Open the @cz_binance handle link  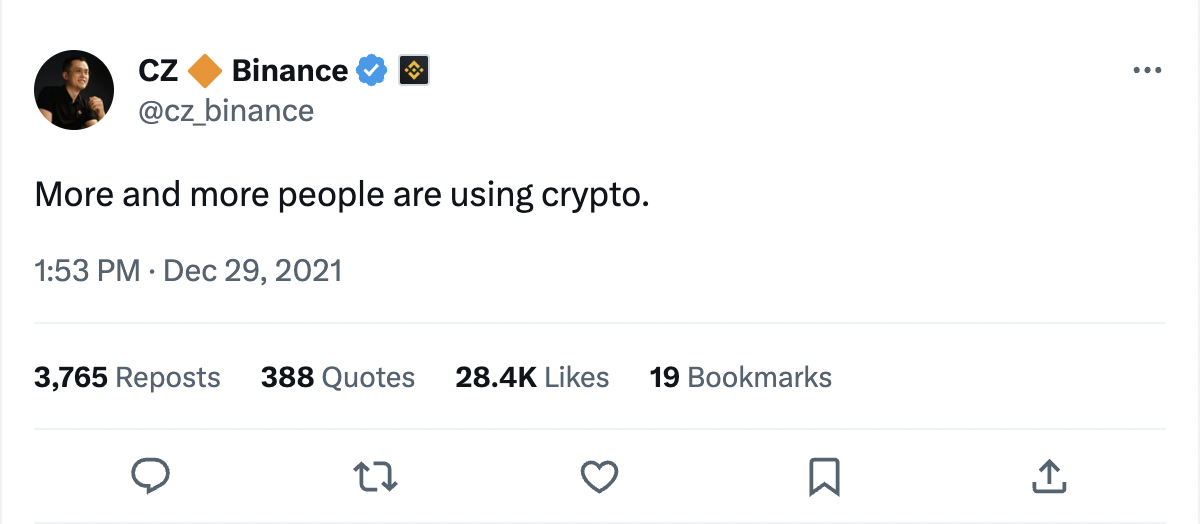pyautogui.click(x=226, y=109)
